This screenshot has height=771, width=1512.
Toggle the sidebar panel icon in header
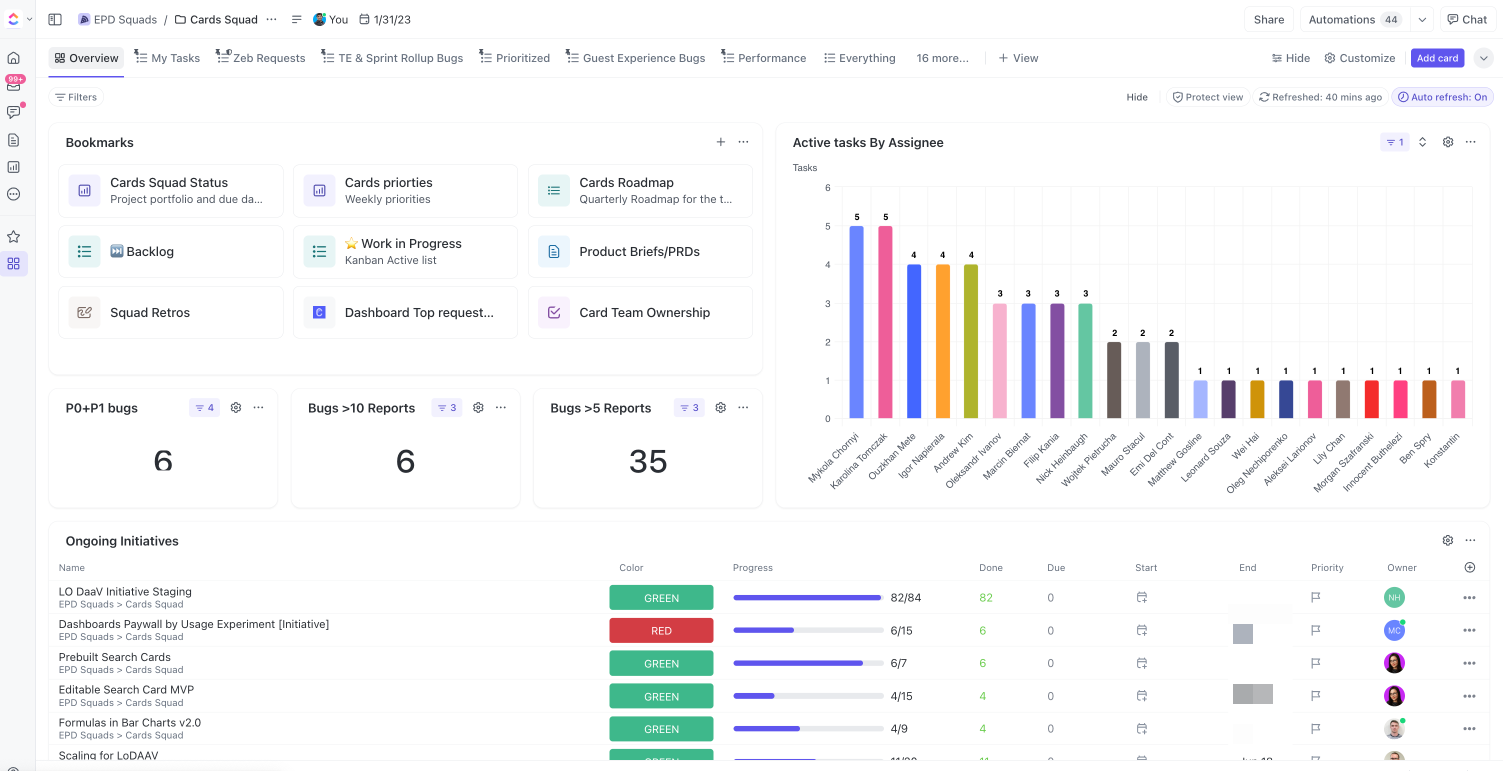[x=55, y=19]
